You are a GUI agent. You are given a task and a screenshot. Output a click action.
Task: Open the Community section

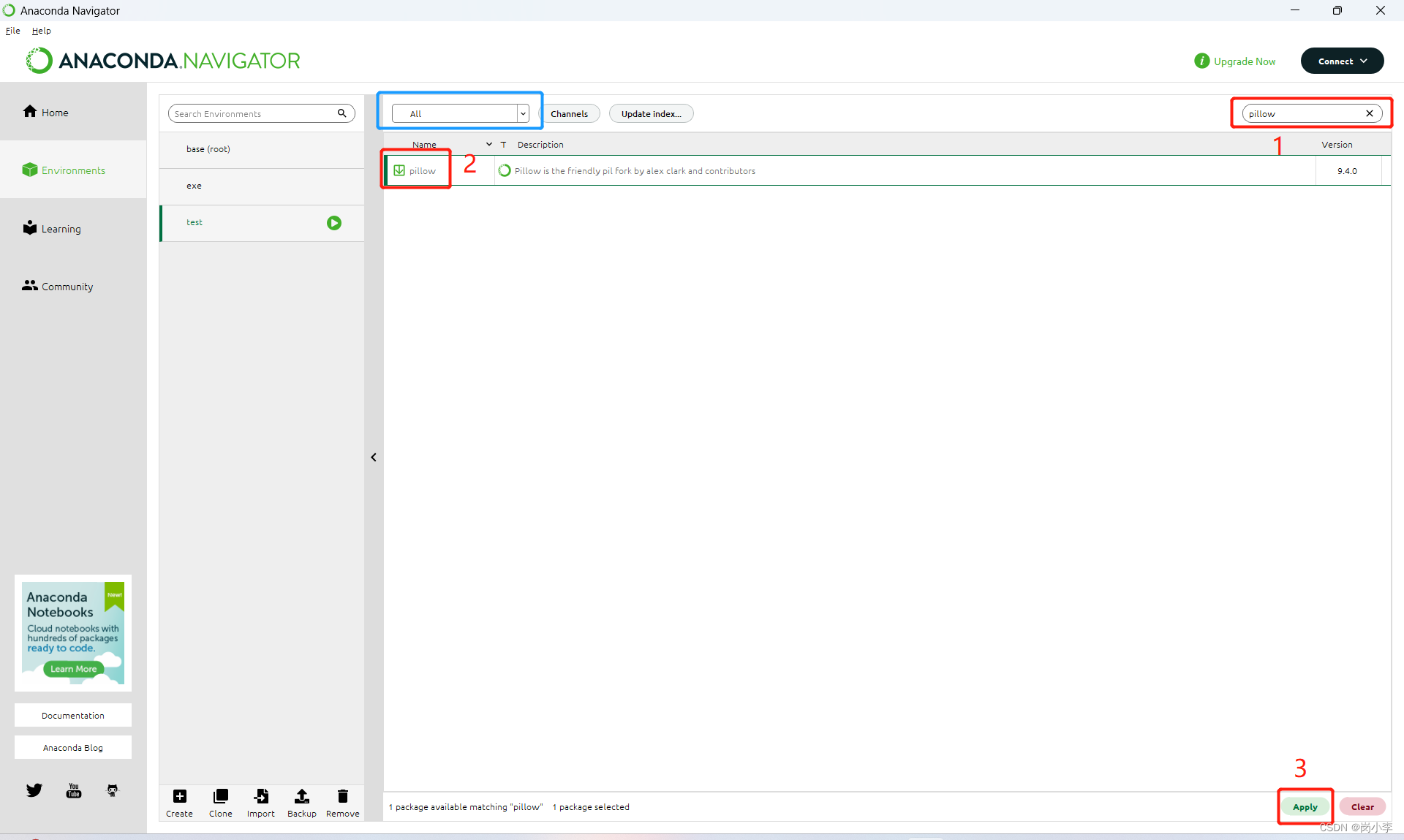pyautogui.click(x=73, y=286)
